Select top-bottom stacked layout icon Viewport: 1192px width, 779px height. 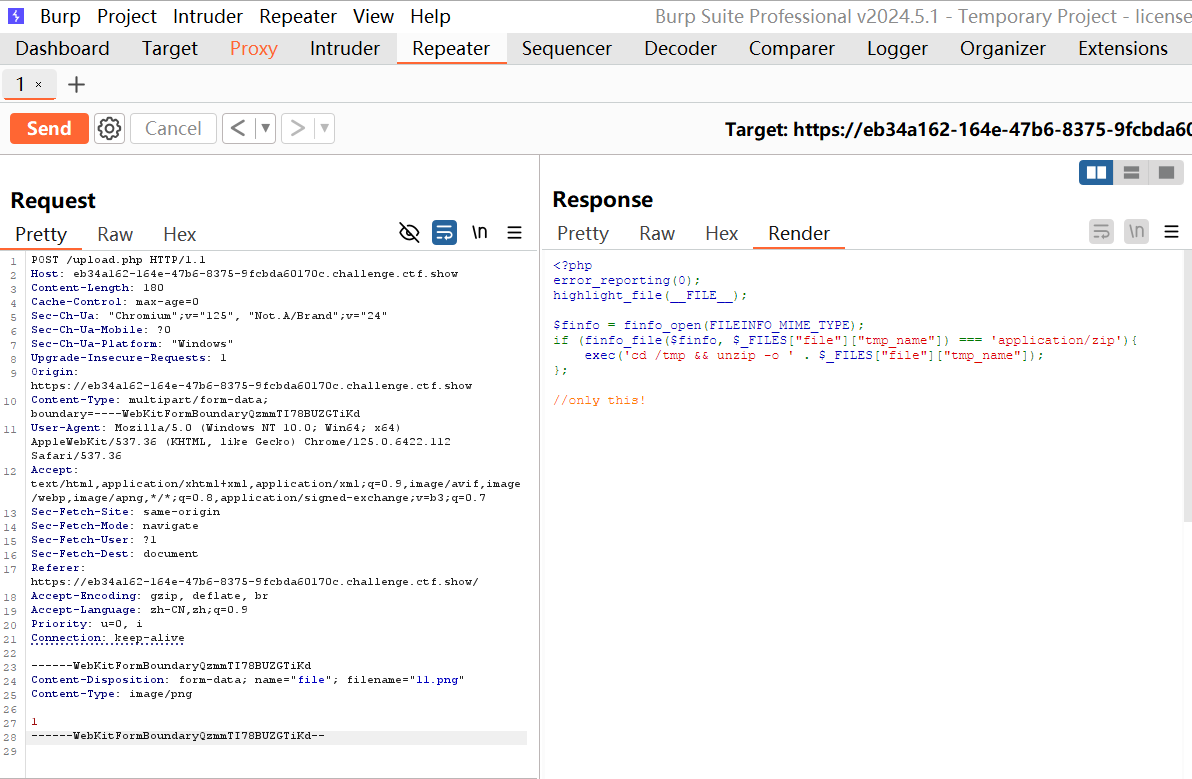point(1131,173)
